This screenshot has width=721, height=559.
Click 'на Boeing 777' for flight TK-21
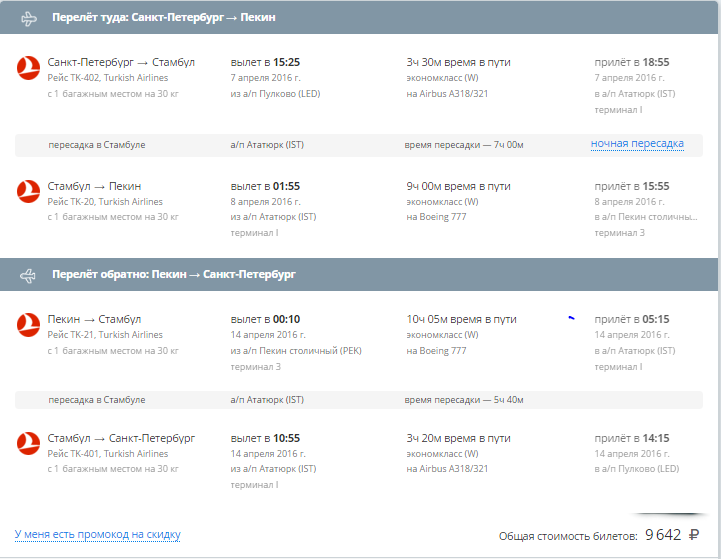[436, 351]
